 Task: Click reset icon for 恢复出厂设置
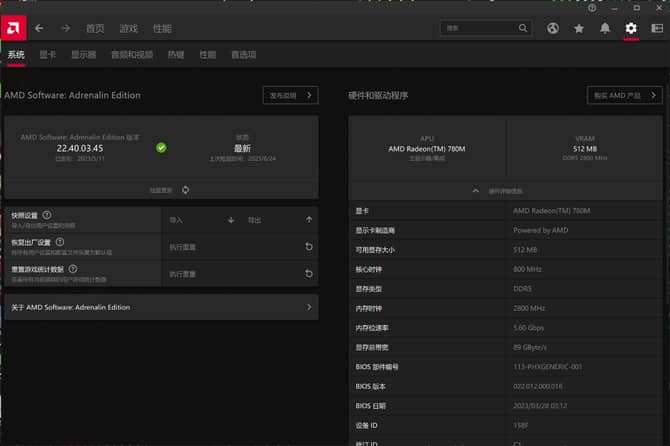tap(309, 246)
